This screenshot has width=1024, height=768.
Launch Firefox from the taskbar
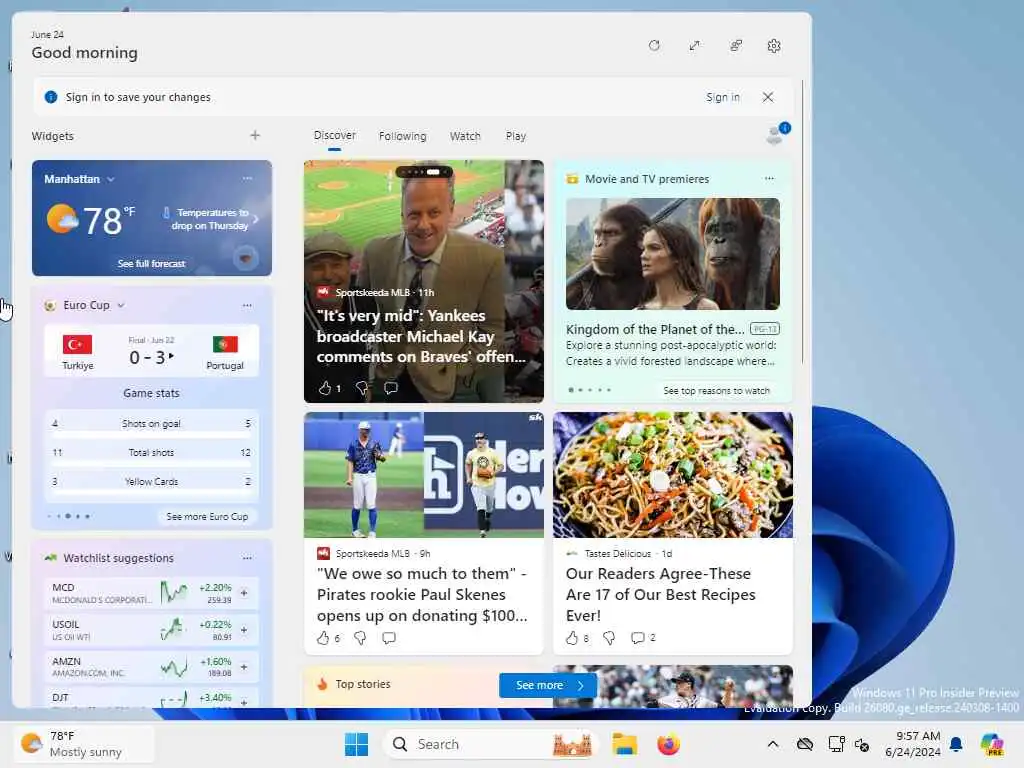pos(668,744)
